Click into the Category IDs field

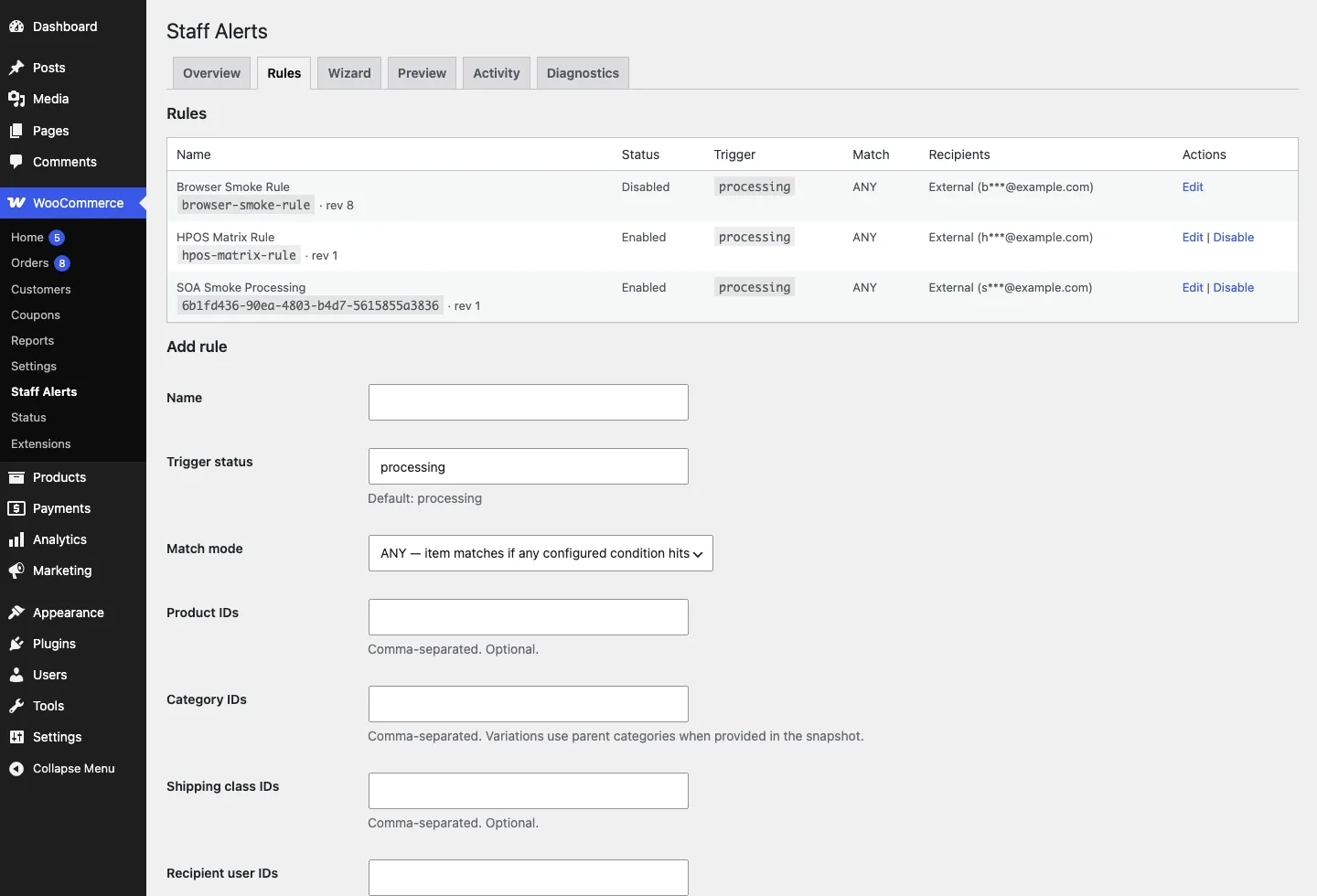point(529,704)
